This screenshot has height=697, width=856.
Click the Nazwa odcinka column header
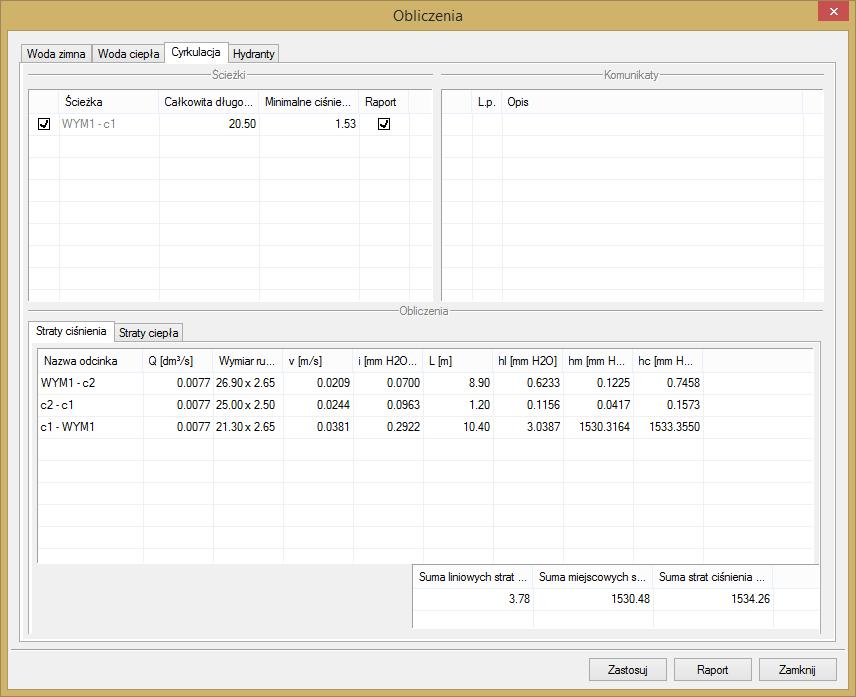(x=91, y=361)
